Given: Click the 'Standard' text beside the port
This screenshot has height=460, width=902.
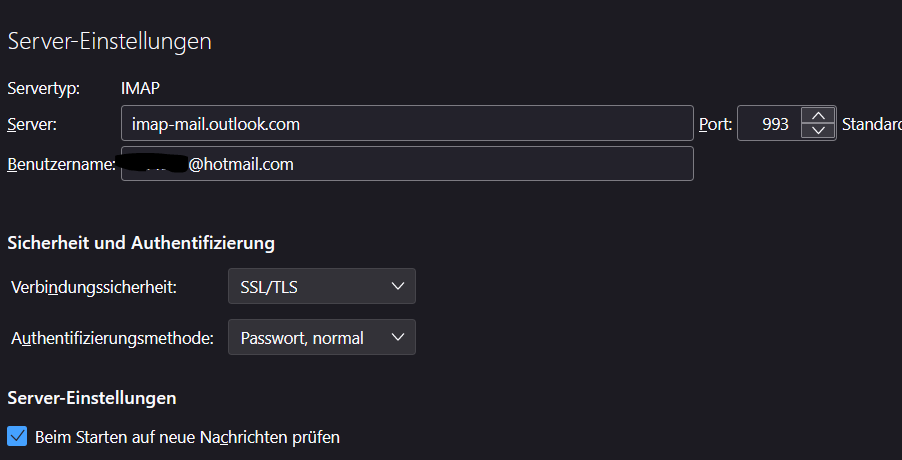Looking at the screenshot, I should click(x=871, y=124).
